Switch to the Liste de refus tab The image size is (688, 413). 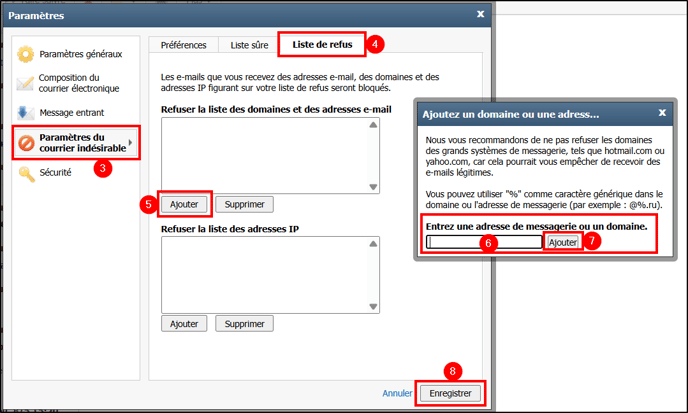click(x=322, y=44)
